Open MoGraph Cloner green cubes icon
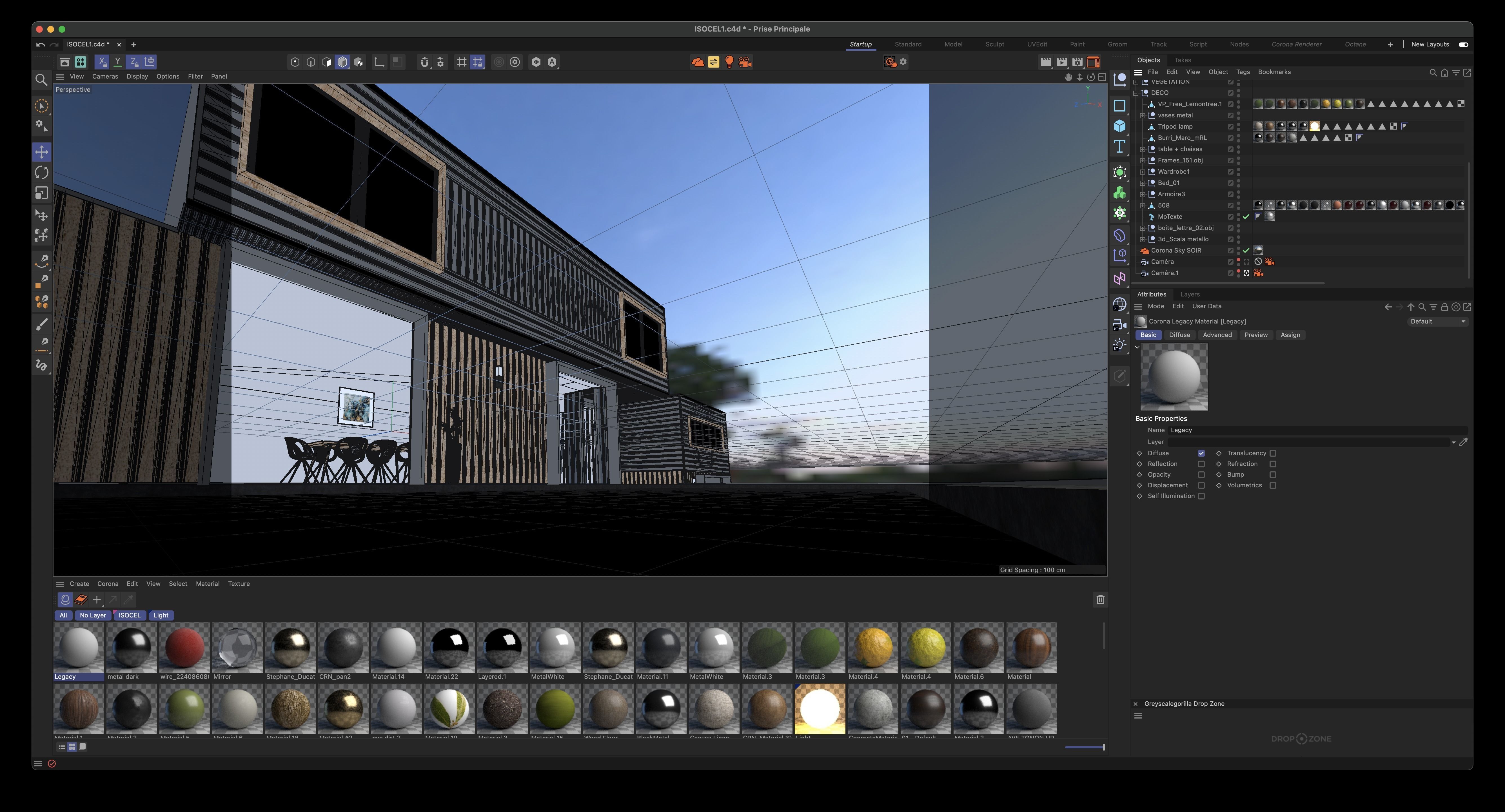The height and width of the screenshot is (812, 1505). tap(1119, 193)
